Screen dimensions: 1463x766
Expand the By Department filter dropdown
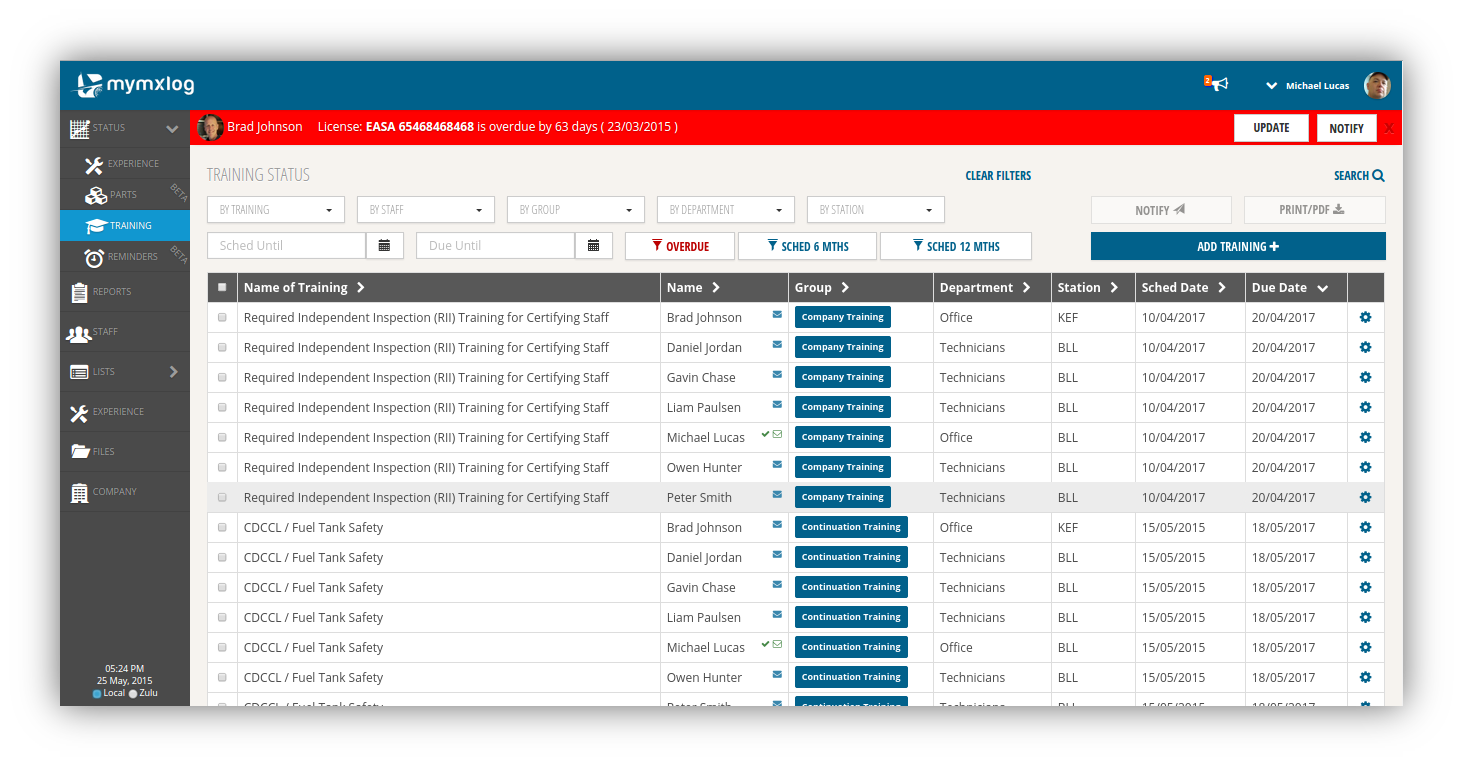(x=725, y=210)
